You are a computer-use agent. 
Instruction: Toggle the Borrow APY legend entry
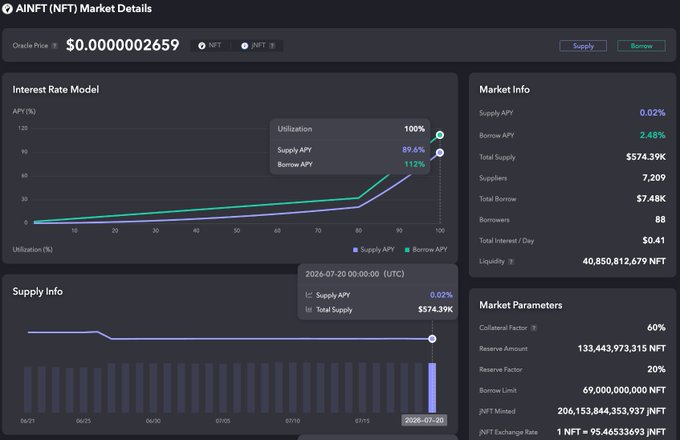pyautogui.click(x=425, y=250)
